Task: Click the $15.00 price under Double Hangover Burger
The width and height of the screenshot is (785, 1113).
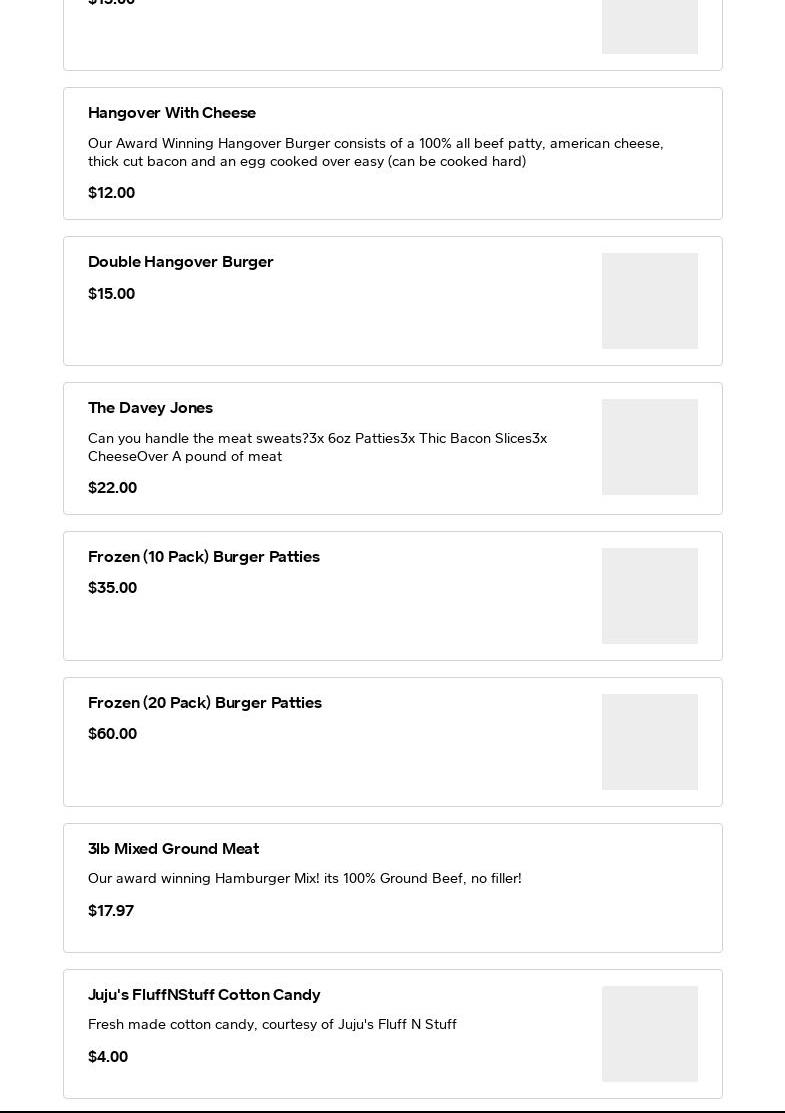Action: pyautogui.click(x=111, y=294)
